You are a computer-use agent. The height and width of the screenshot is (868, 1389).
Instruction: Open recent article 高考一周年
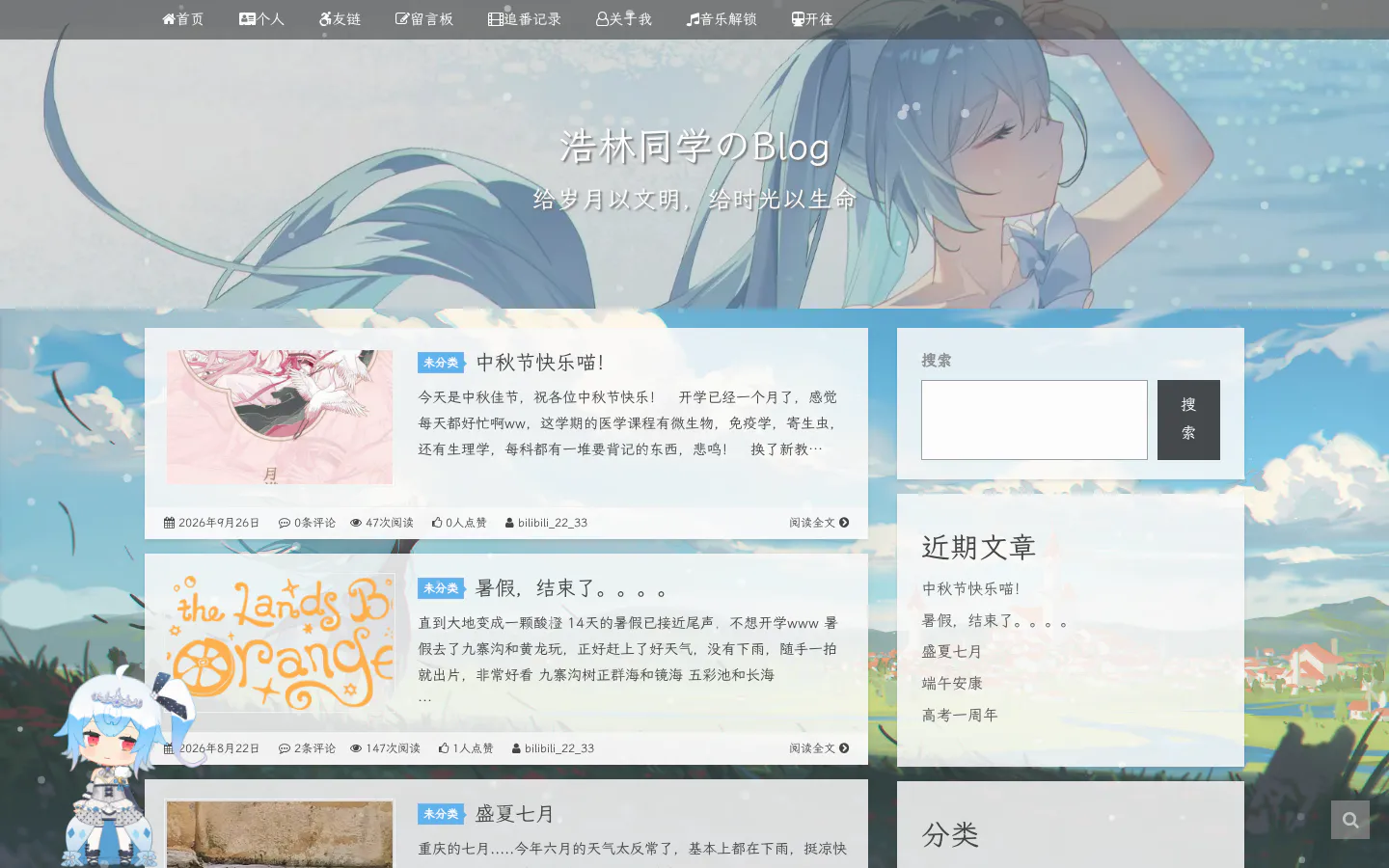pos(960,716)
